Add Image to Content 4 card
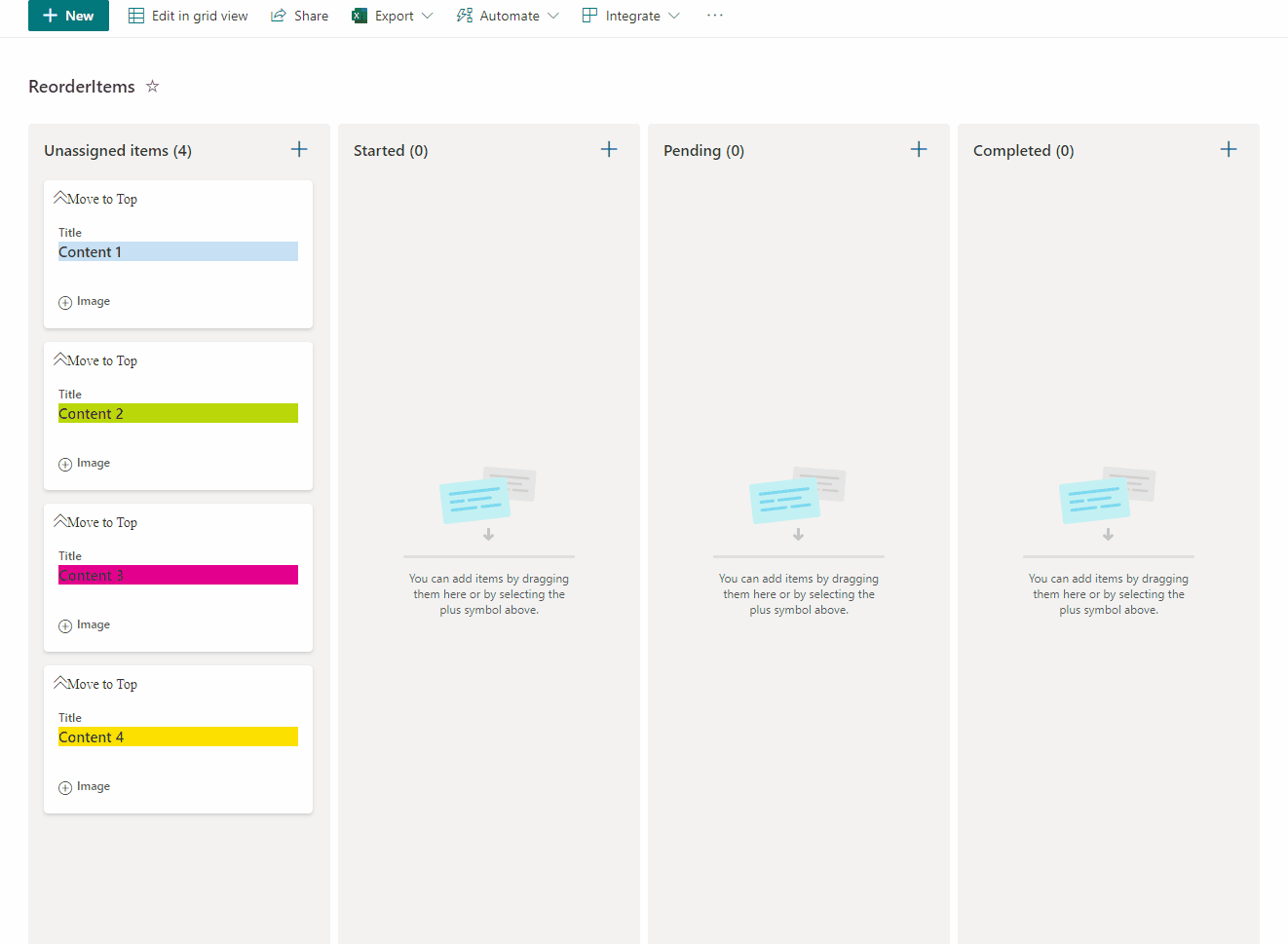The image size is (1288, 944). point(84,787)
